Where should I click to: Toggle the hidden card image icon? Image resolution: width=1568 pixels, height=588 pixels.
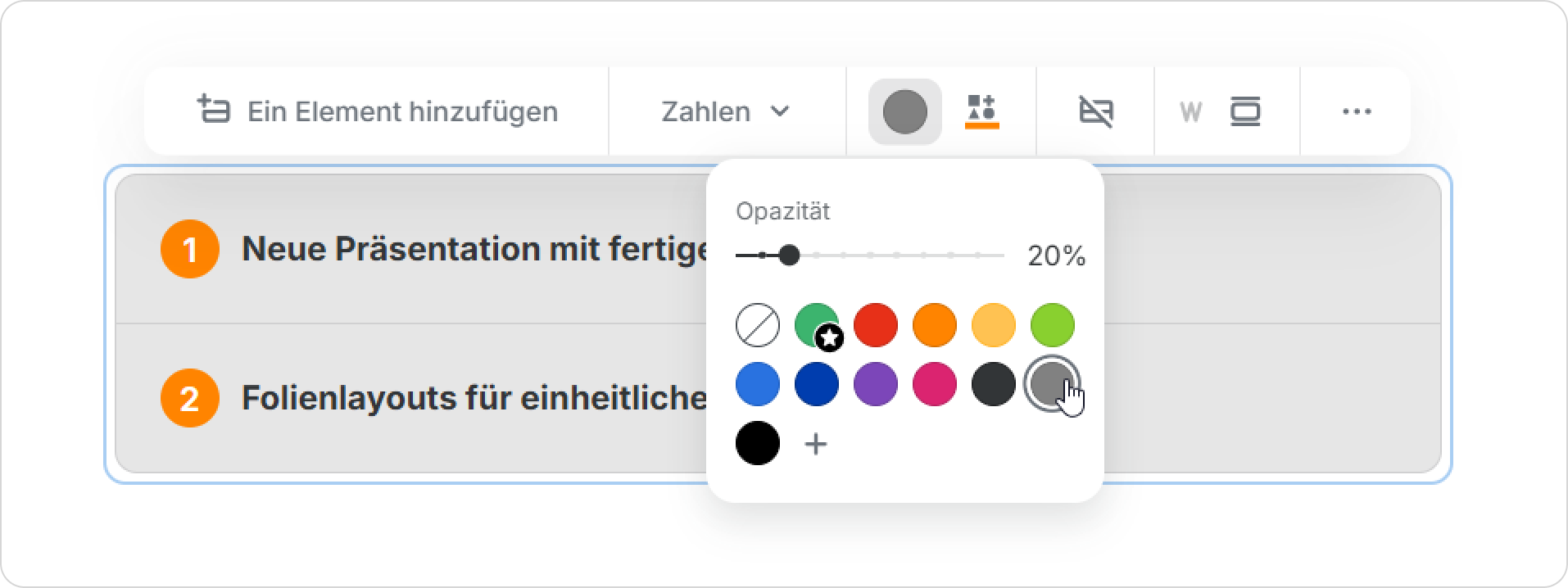click(1095, 111)
